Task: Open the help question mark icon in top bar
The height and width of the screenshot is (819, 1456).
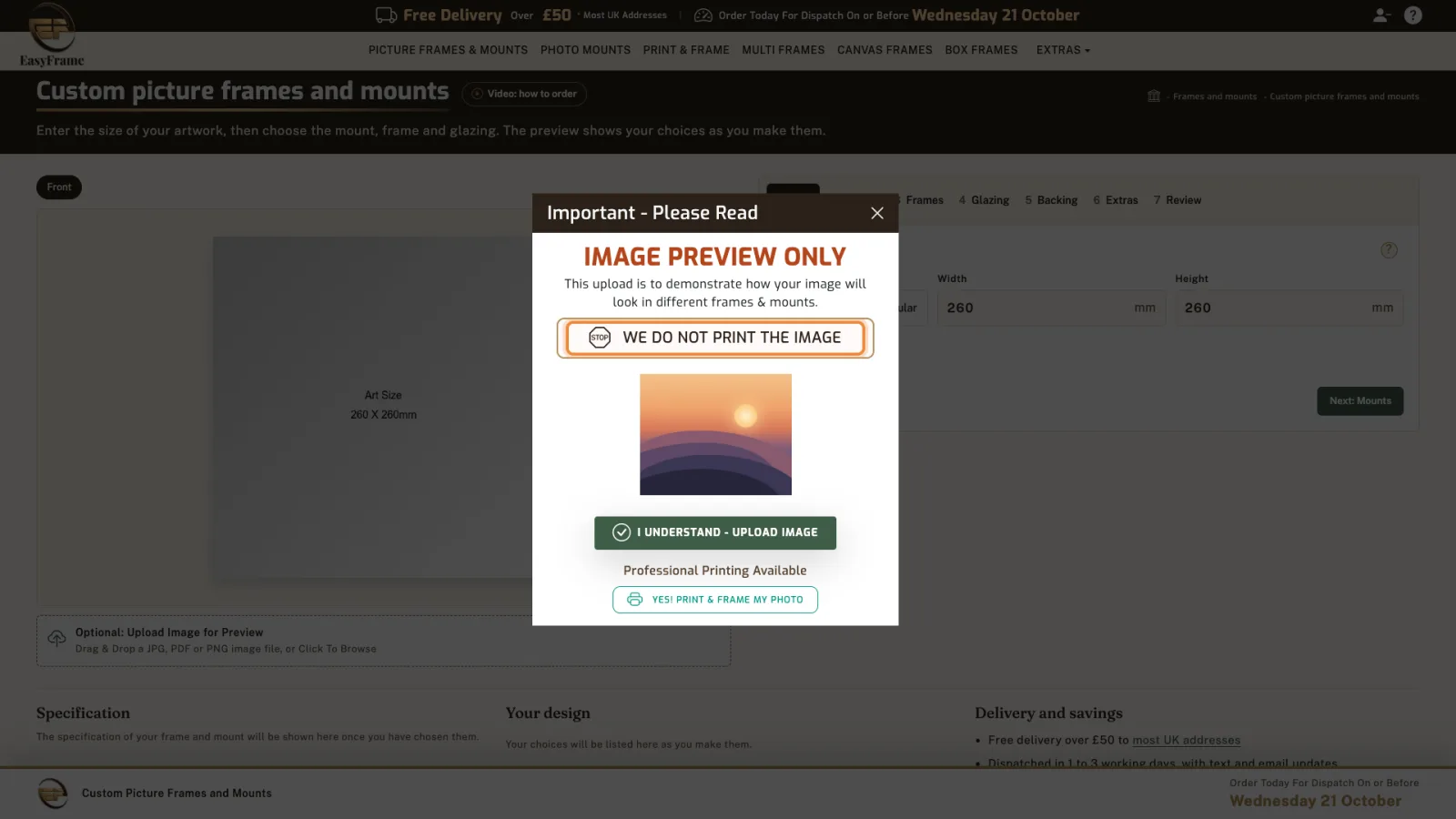Action: tap(1413, 15)
